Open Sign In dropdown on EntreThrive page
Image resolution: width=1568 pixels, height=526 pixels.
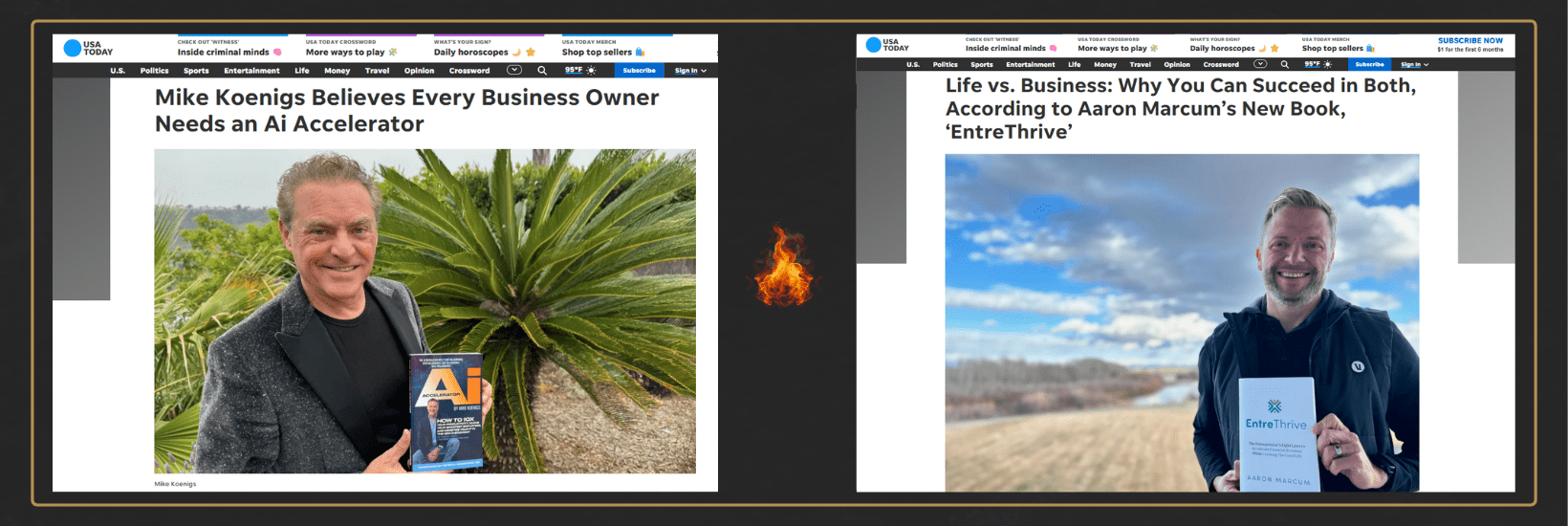(1414, 64)
